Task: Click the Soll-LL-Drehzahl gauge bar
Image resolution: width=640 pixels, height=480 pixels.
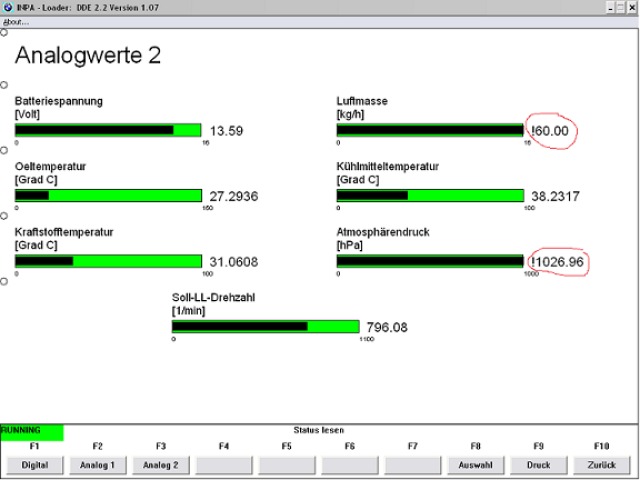Action: pos(265,327)
